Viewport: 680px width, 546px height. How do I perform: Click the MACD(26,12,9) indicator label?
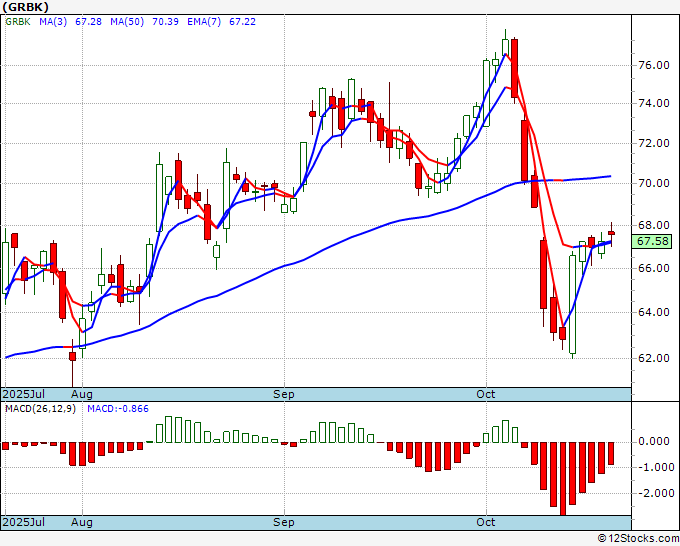40,409
